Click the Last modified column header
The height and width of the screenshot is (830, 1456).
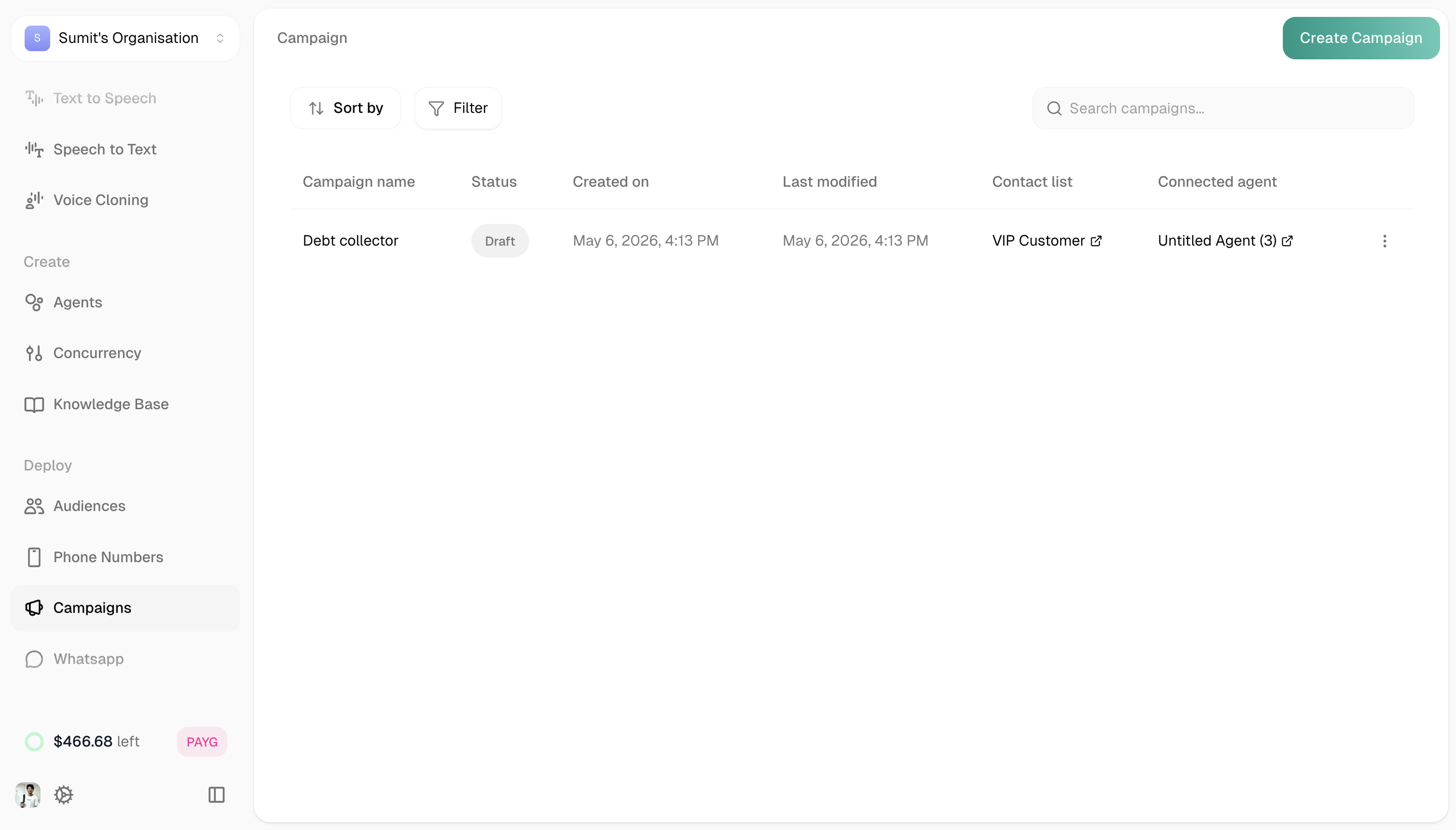[829, 182]
